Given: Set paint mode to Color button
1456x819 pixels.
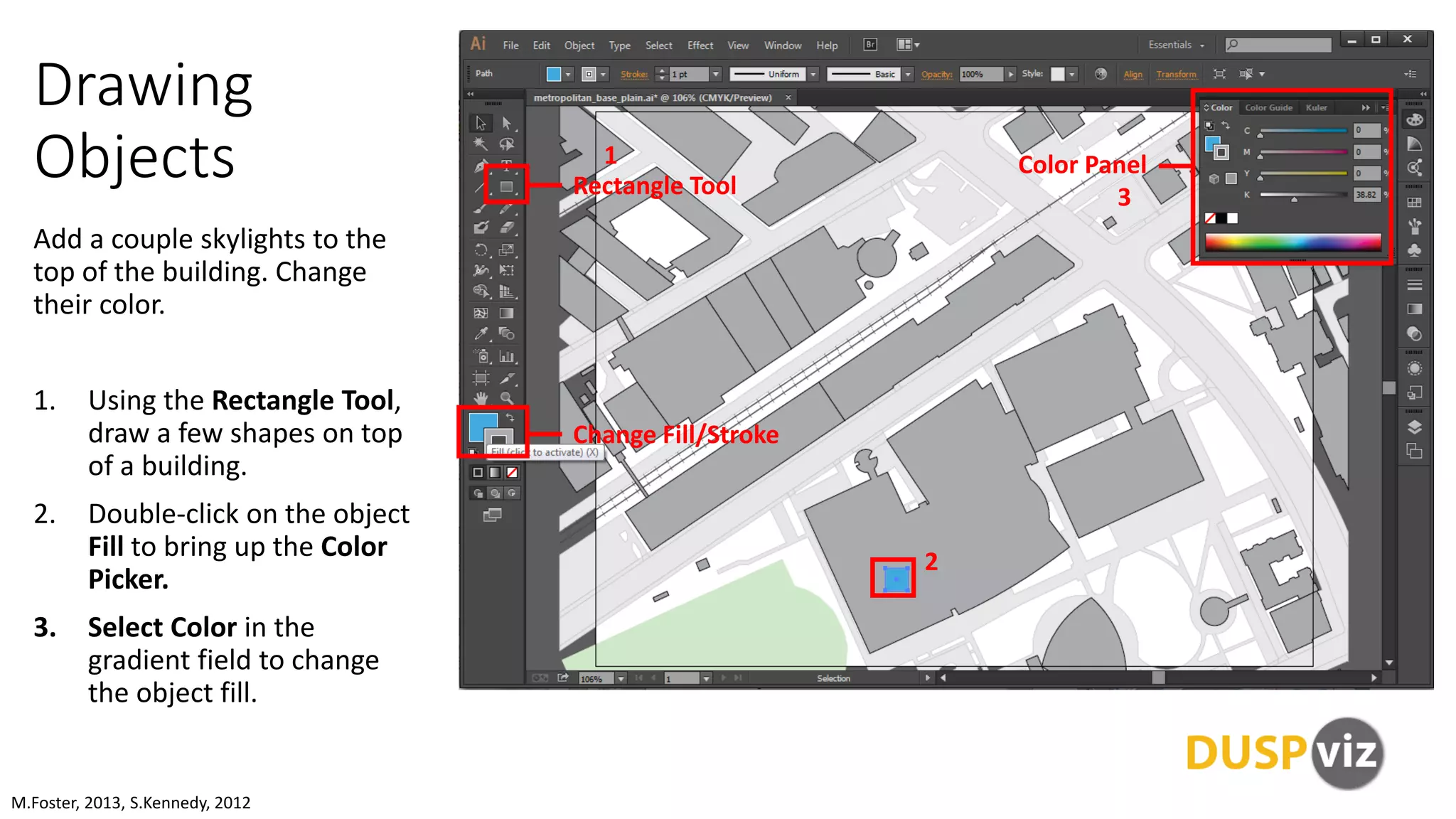Looking at the screenshot, I should pos(478,473).
